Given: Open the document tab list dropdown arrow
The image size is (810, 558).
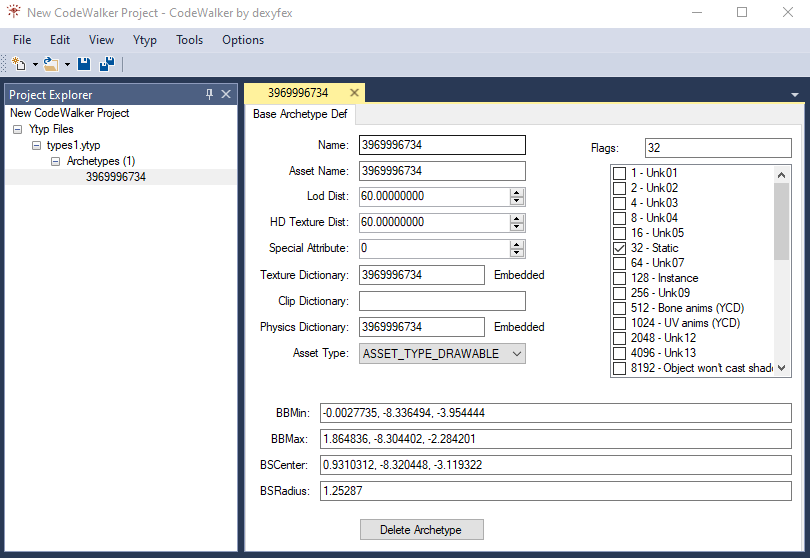Looking at the screenshot, I should 795,95.
